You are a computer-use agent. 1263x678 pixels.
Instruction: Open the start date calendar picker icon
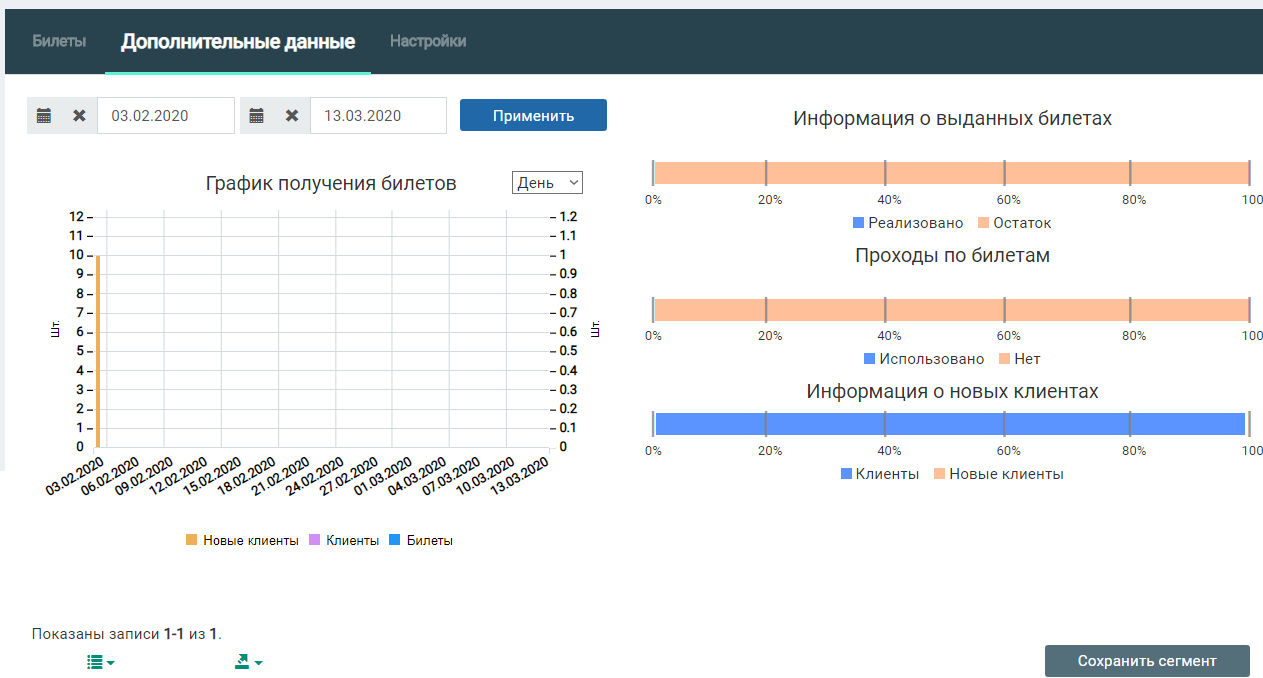coord(44,116)
